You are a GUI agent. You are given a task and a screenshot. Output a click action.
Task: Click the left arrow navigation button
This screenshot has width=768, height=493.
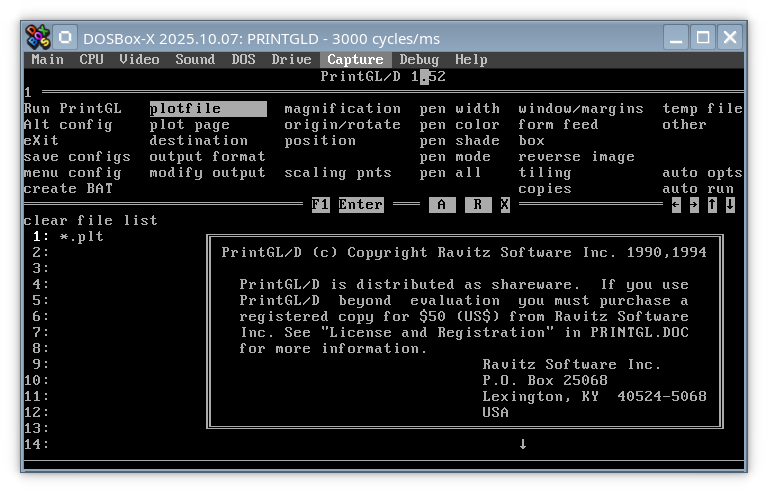click(x=676, y=205)
